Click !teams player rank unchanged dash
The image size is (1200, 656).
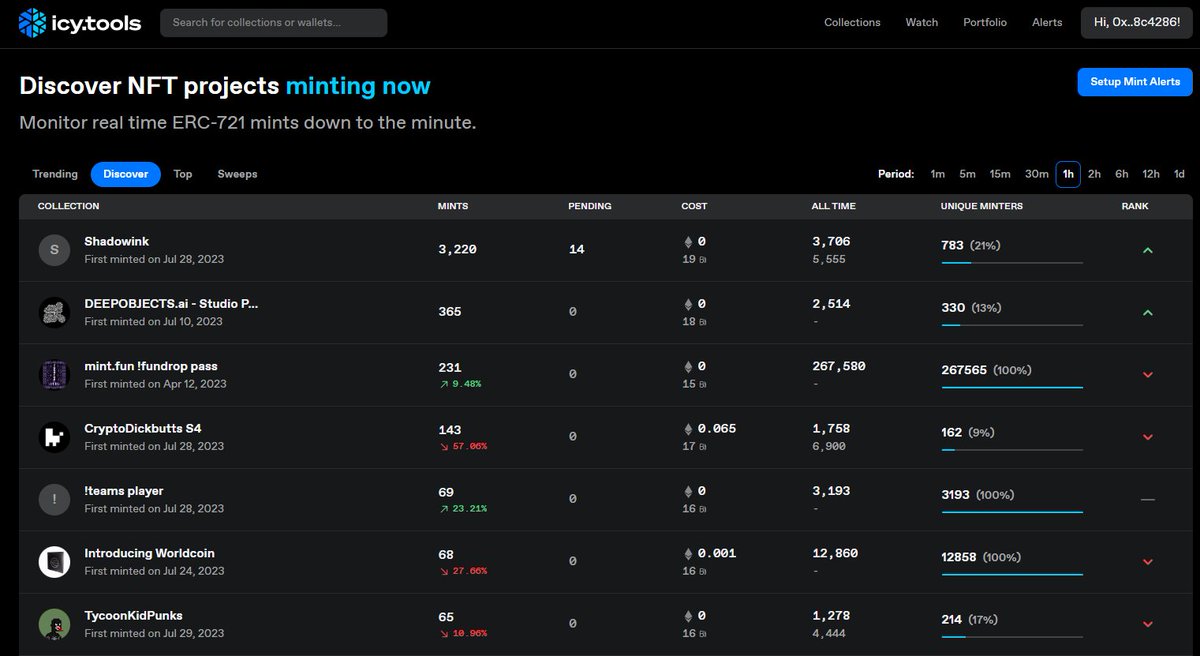pyautogui.click(x=1147, y=499)
